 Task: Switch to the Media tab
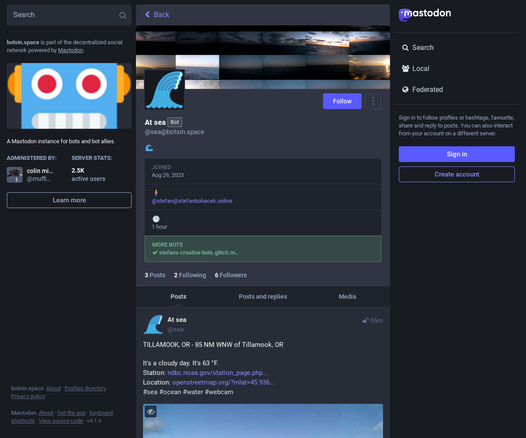(x=347, y=296)
